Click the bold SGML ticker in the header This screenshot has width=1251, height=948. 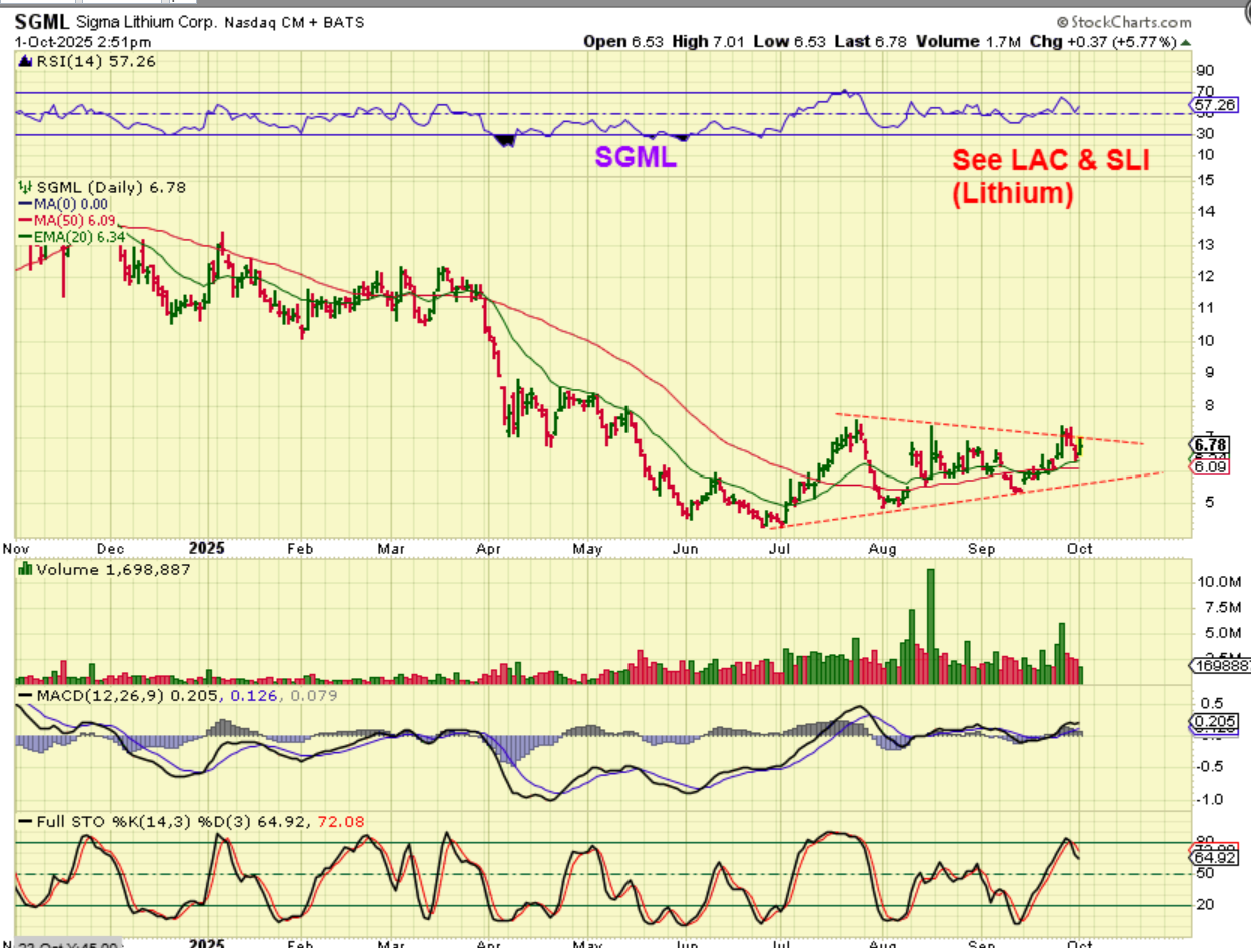pos(40,21)
